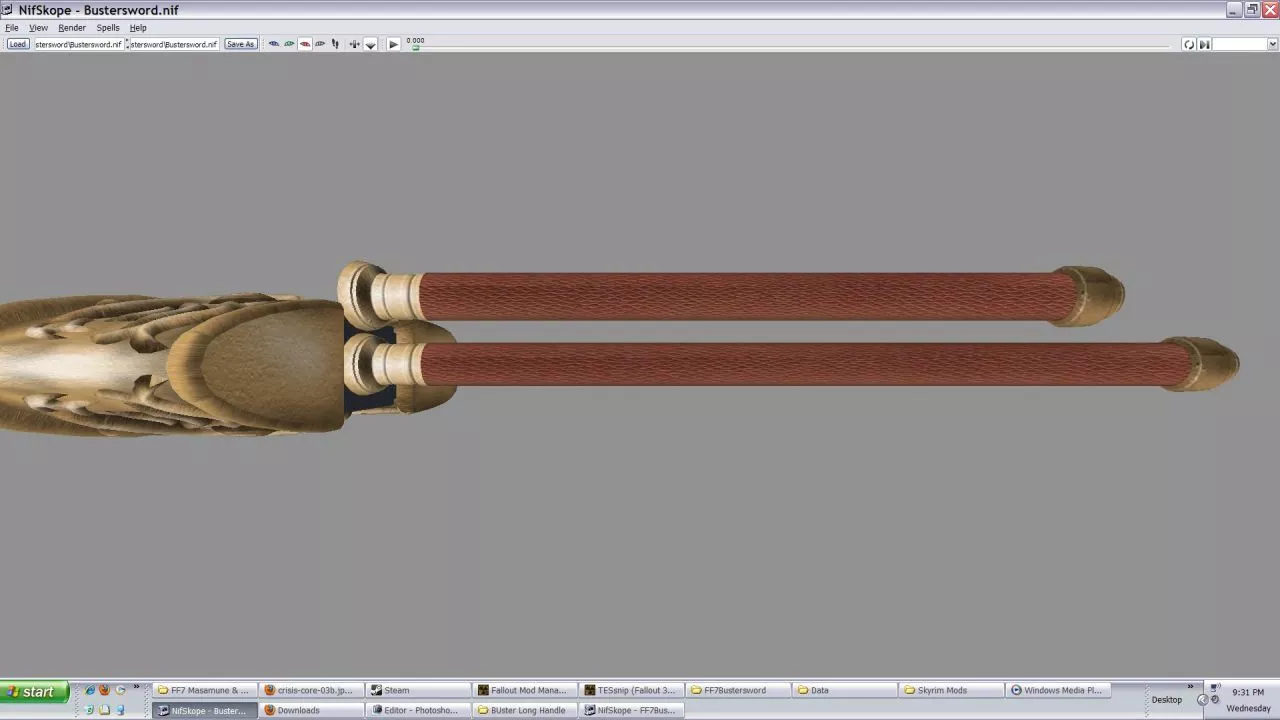
Task: Toggle the switch animation icon
Action: pos(1204,44)
